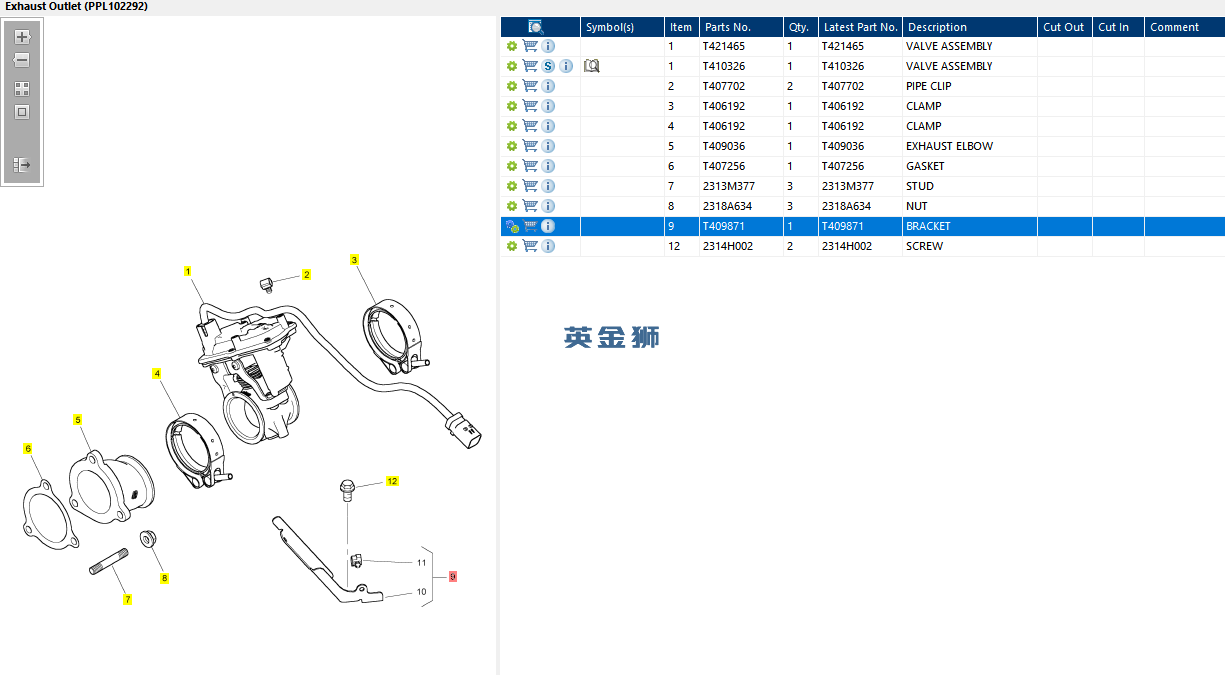The width and height of the screenshot is (1225, 675).
Task: Select callout 12 for the screw
Action: pos(392,481)
